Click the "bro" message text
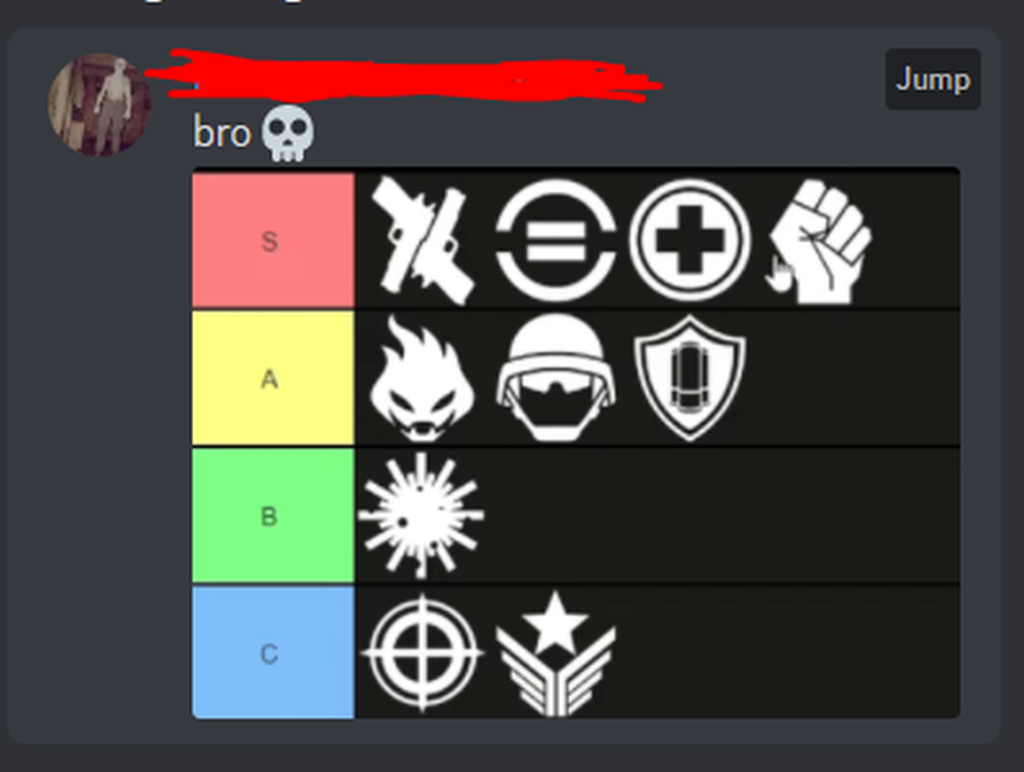Screen dimensions: 1024x772 (x=222, y=133)
